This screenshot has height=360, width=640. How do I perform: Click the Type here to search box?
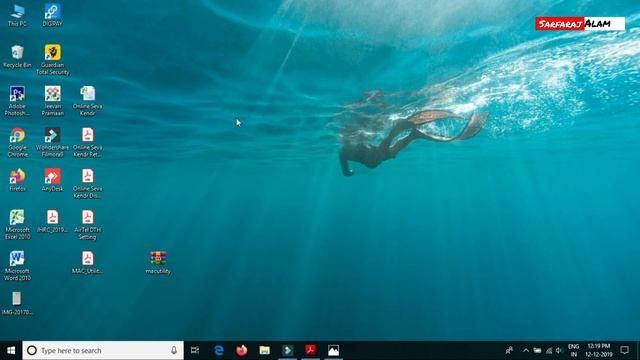(x=103, y=350)
